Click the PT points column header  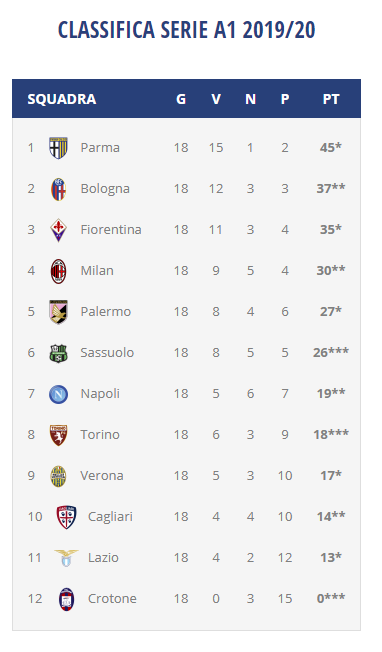(331, 99)
